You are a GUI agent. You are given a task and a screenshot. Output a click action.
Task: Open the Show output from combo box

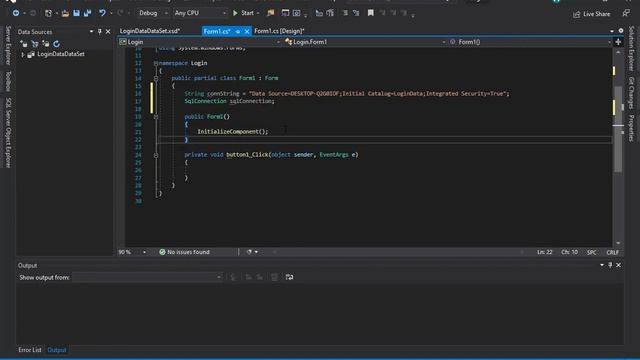tap(147, 278)
